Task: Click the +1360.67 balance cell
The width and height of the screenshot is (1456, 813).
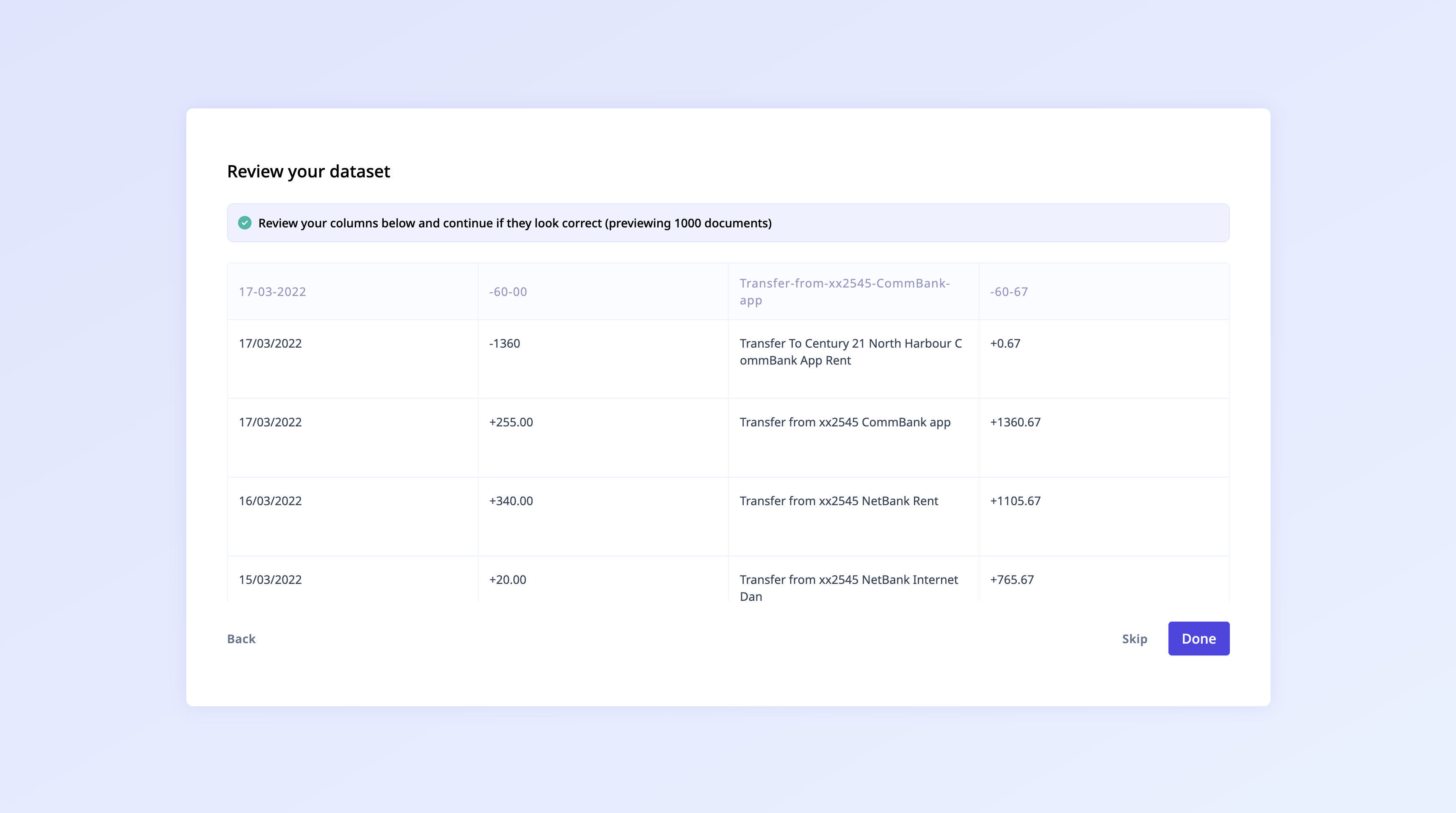Action: [1015, 422]
